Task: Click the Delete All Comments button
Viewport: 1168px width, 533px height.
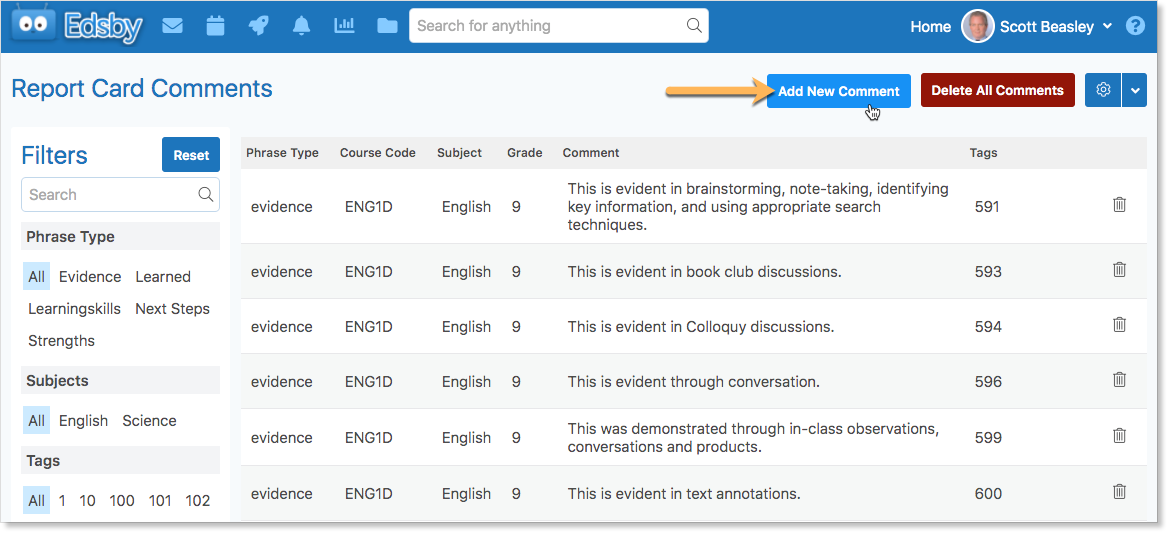Action: [x=997, y=90]
